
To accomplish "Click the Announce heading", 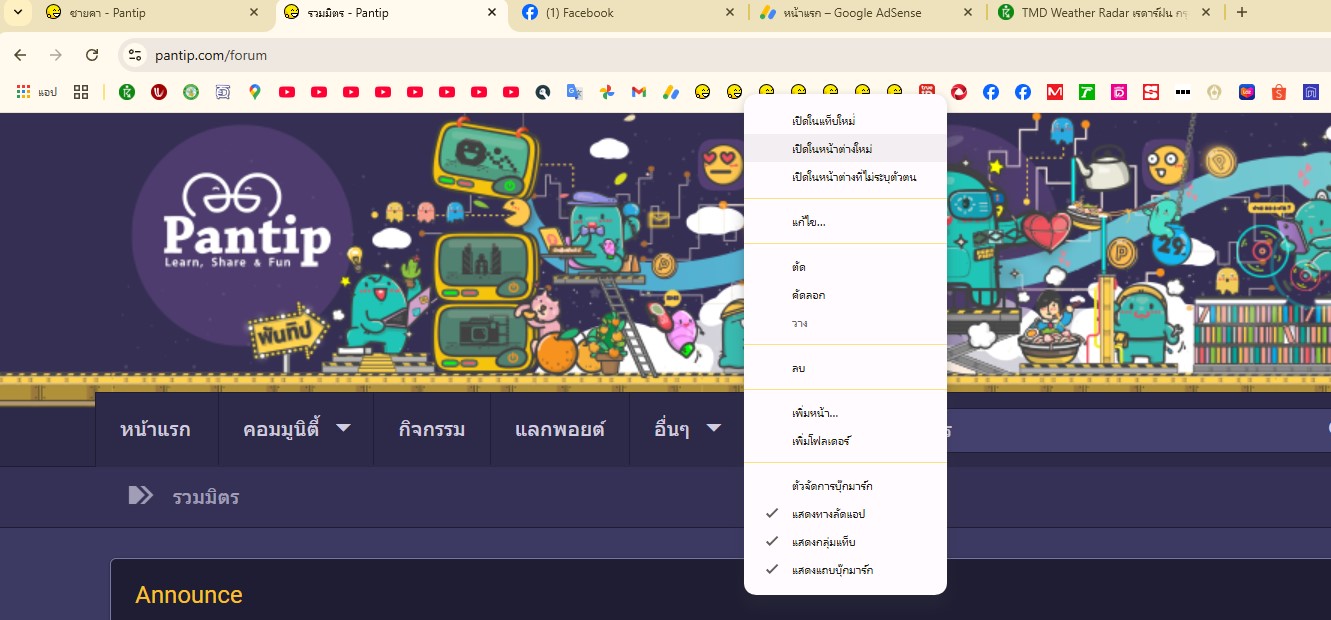I will click(189, 595).
